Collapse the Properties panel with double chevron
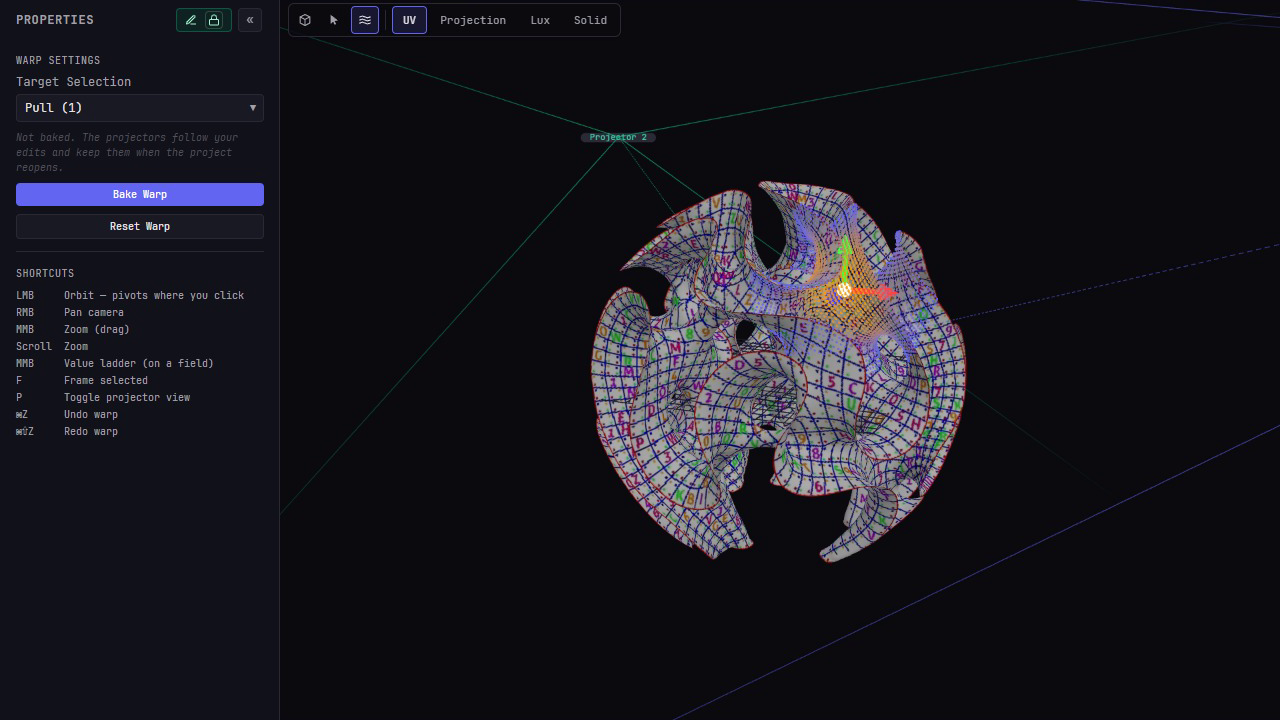1280x720 pixels. 250,20
